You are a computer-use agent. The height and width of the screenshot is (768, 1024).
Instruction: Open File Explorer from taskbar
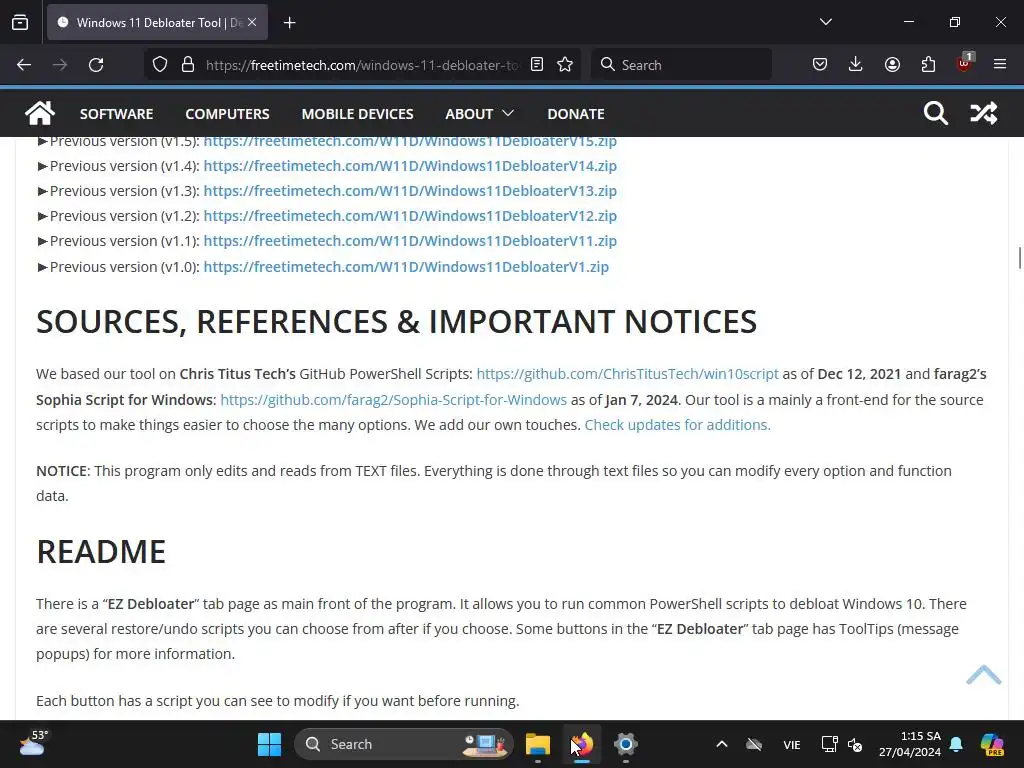pos(537,744)
